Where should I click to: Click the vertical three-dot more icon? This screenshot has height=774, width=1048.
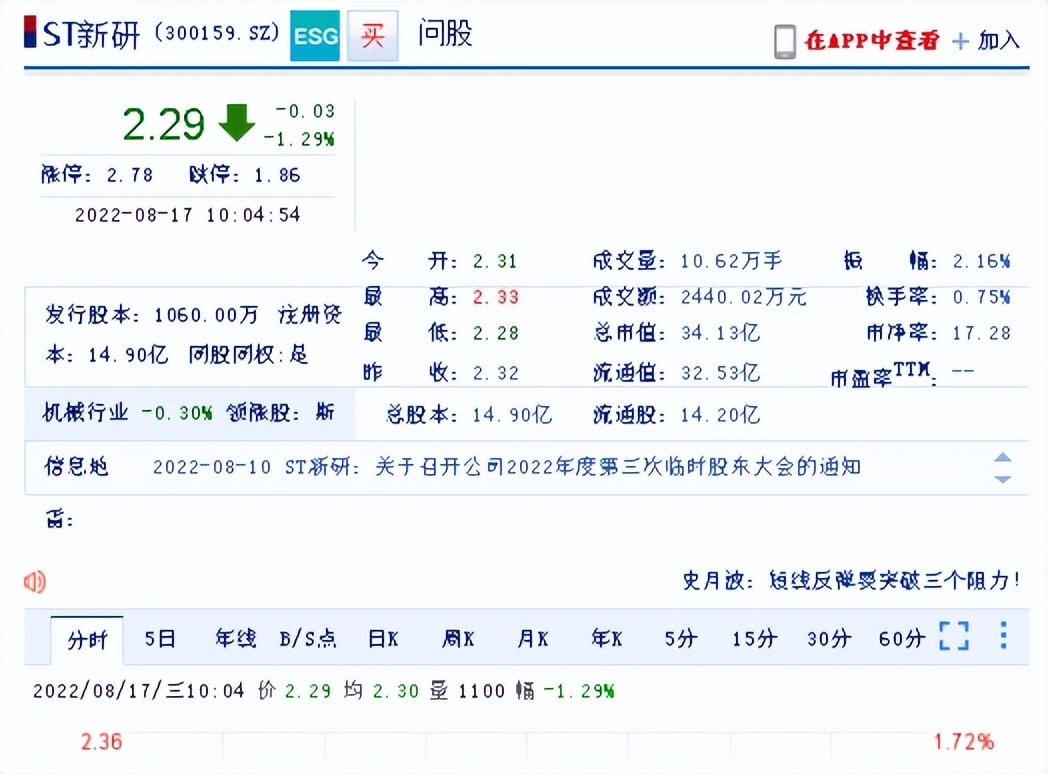(x=1002, y=636)
